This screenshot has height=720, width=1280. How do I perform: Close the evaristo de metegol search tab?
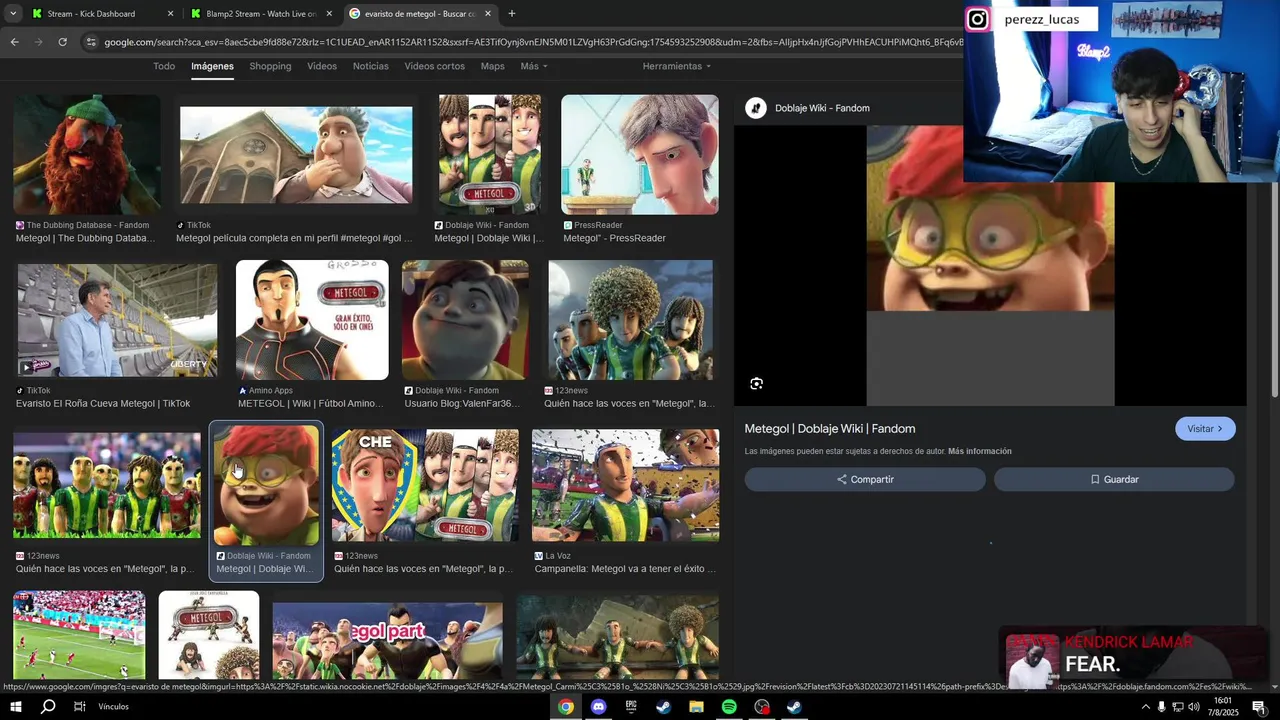pyautogui.click(x=488, y=14)
